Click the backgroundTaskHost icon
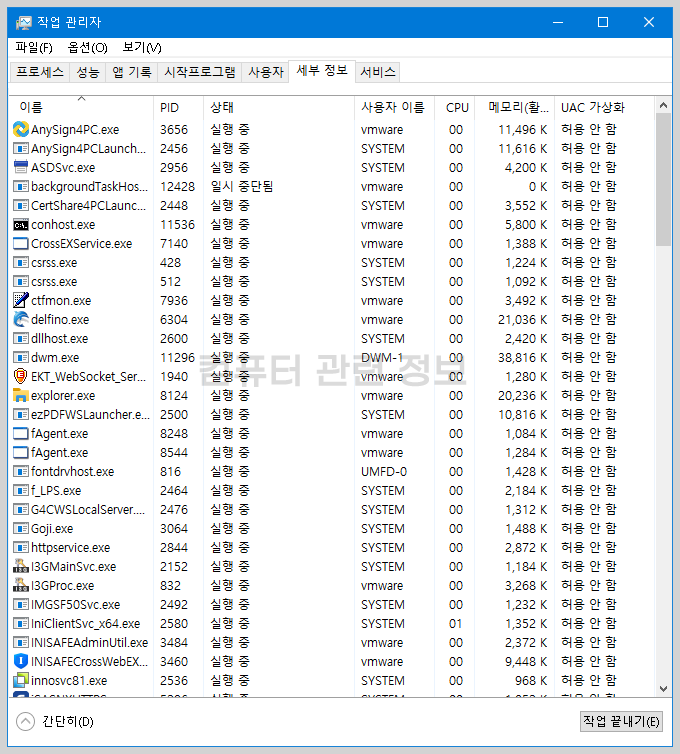The image size is (680, 754). click(x=21, y=187)
